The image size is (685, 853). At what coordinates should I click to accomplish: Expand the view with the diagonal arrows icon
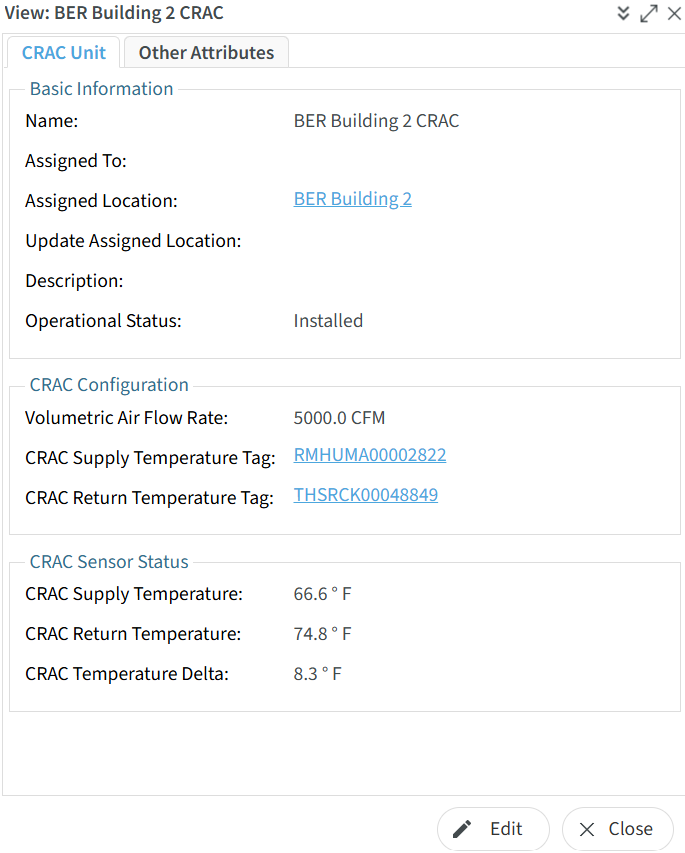click(x=649, y=13)
